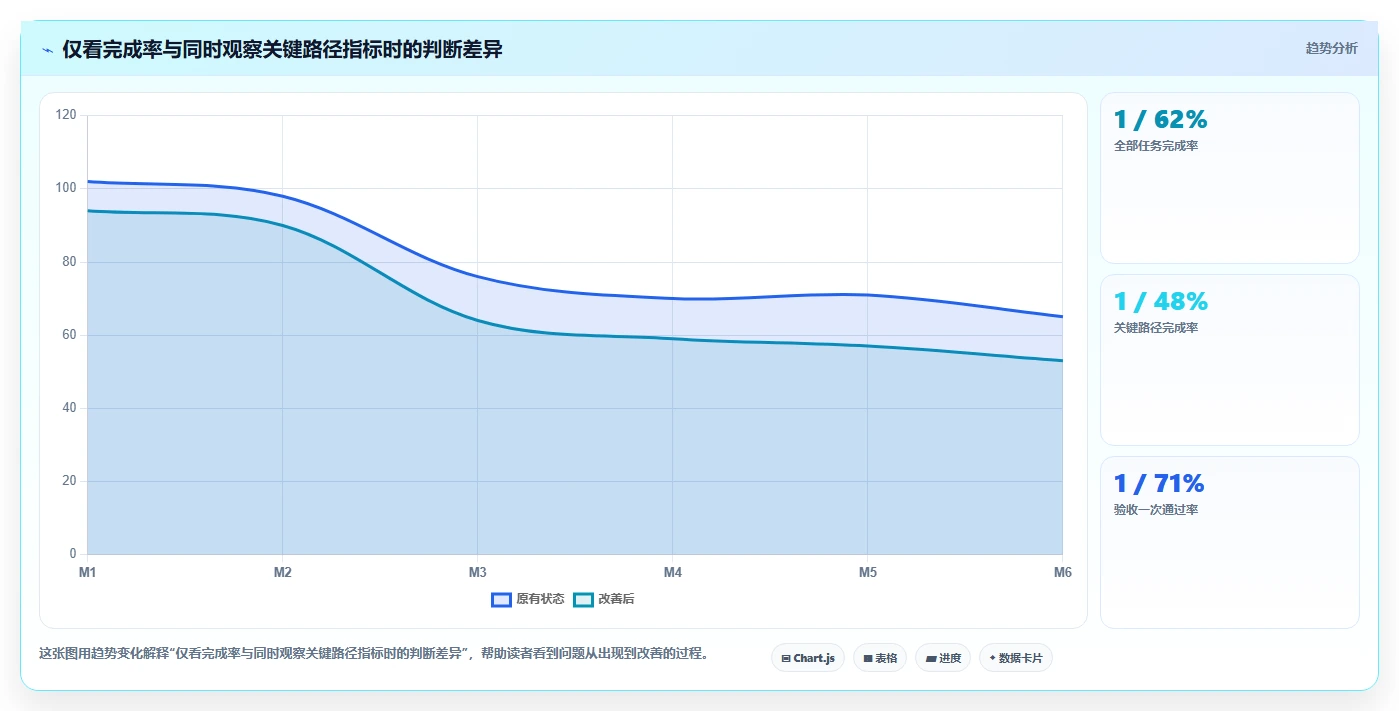
Task: Click the 40 y-axis value
Action: 69,408
